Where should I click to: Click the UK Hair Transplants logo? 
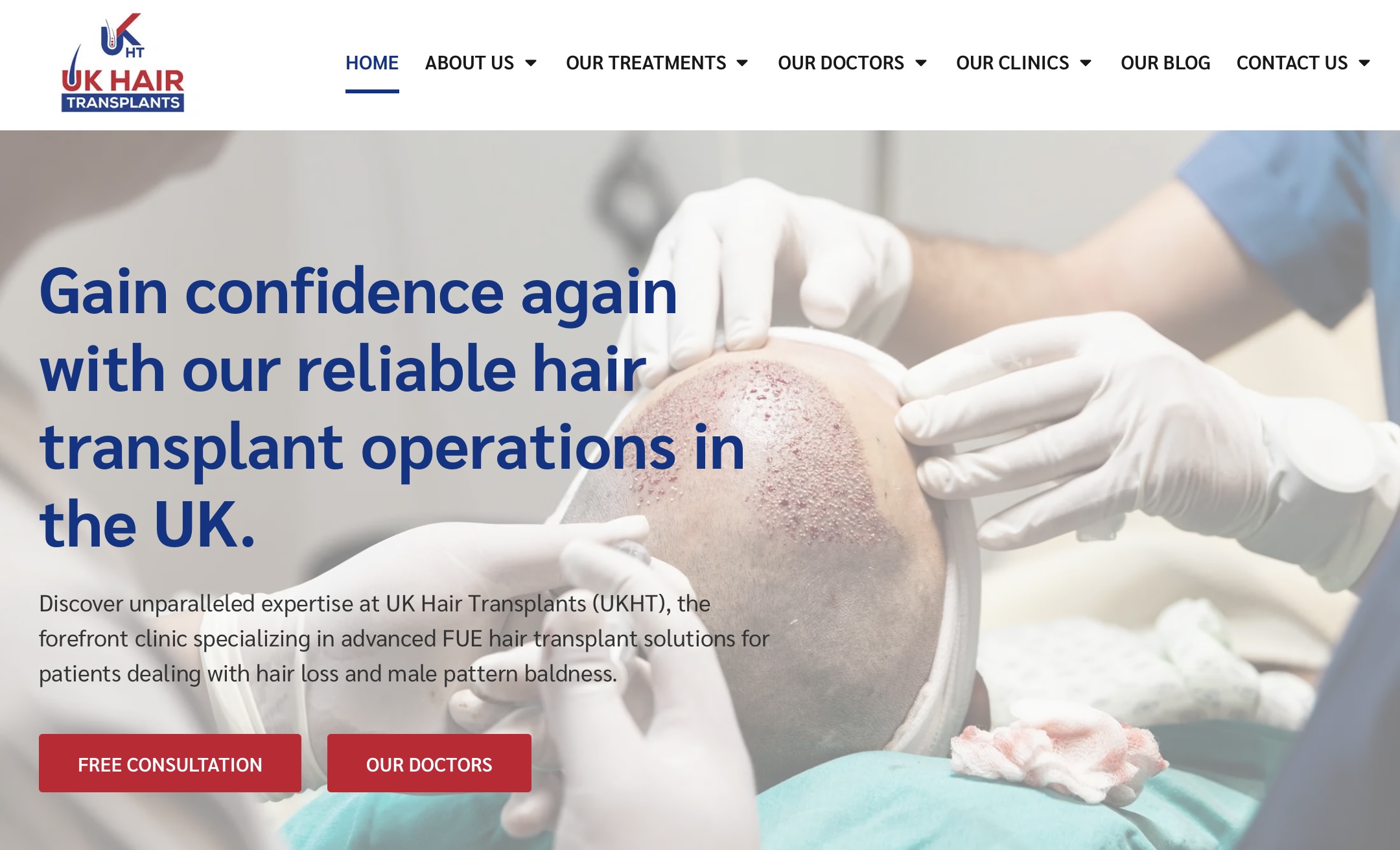[122, 63]
